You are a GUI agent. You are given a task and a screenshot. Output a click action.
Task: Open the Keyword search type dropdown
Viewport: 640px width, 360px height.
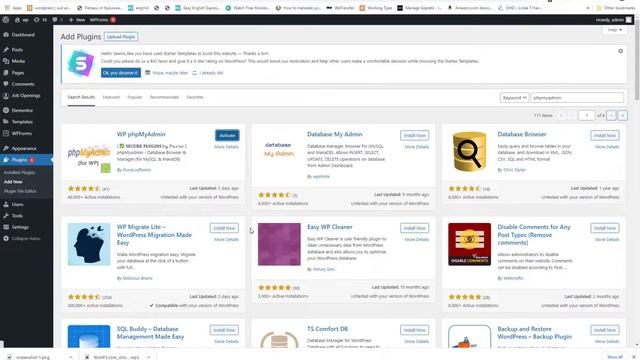514,98
